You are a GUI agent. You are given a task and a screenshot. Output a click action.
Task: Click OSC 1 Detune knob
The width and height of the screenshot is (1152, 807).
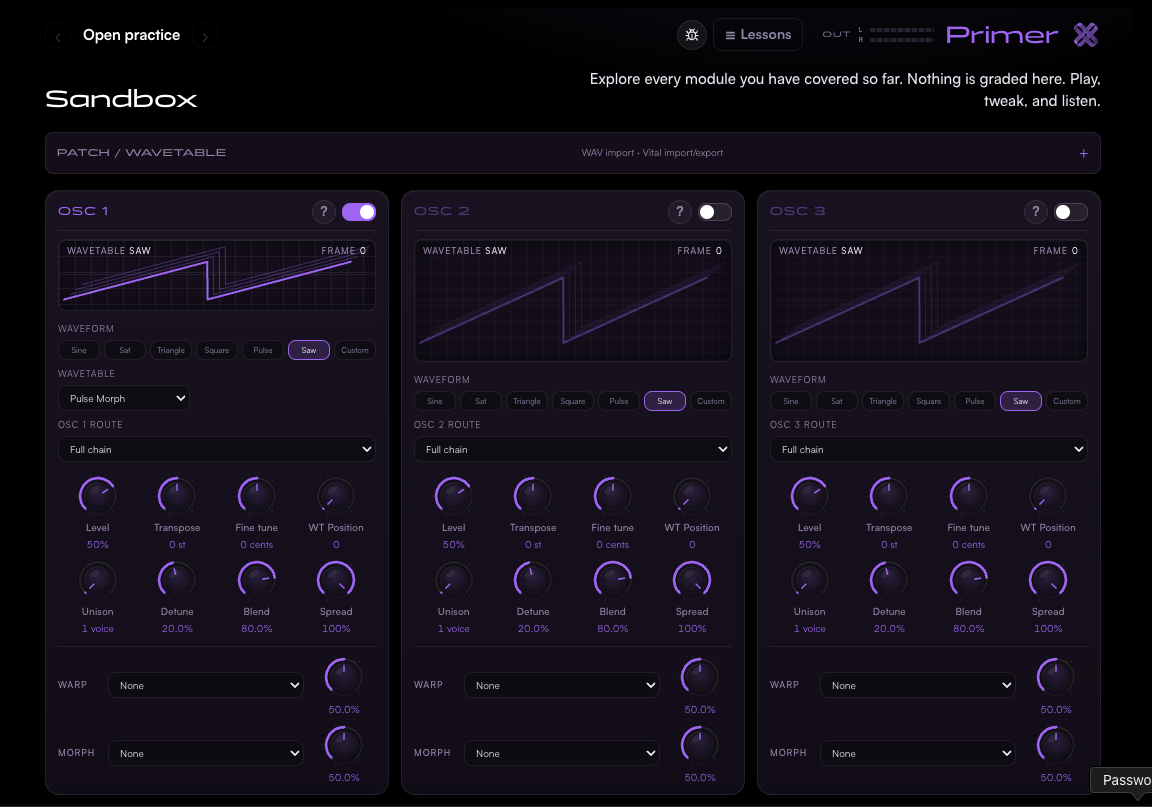(177, 580)
